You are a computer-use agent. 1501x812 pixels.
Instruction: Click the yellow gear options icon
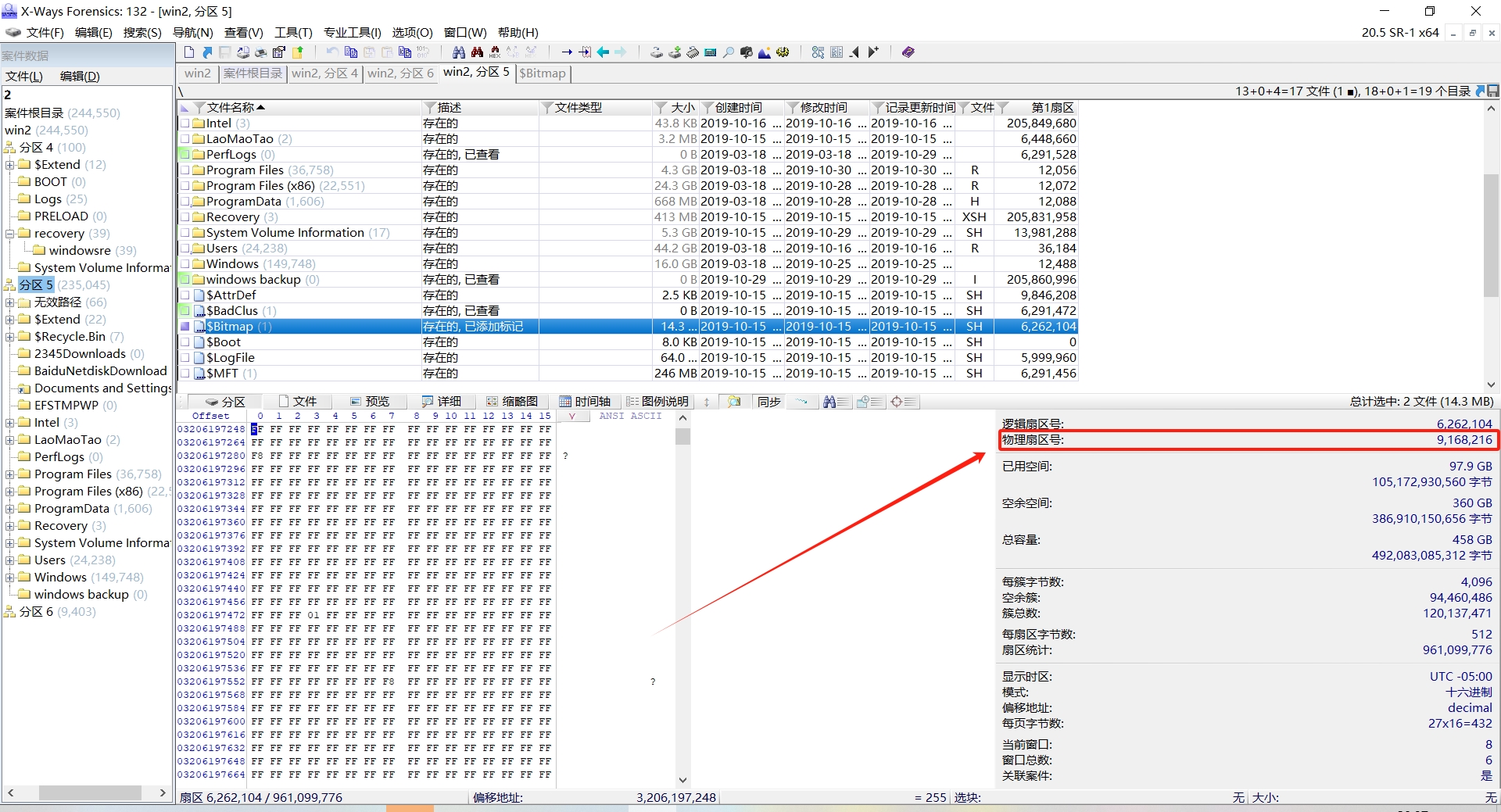(x=783, y=52)
